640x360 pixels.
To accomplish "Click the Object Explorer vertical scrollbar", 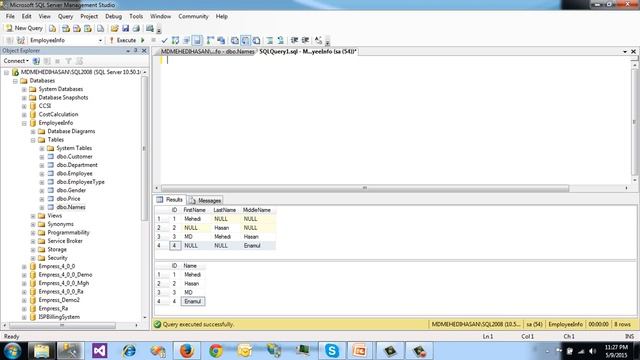I will tap(144, 149).
